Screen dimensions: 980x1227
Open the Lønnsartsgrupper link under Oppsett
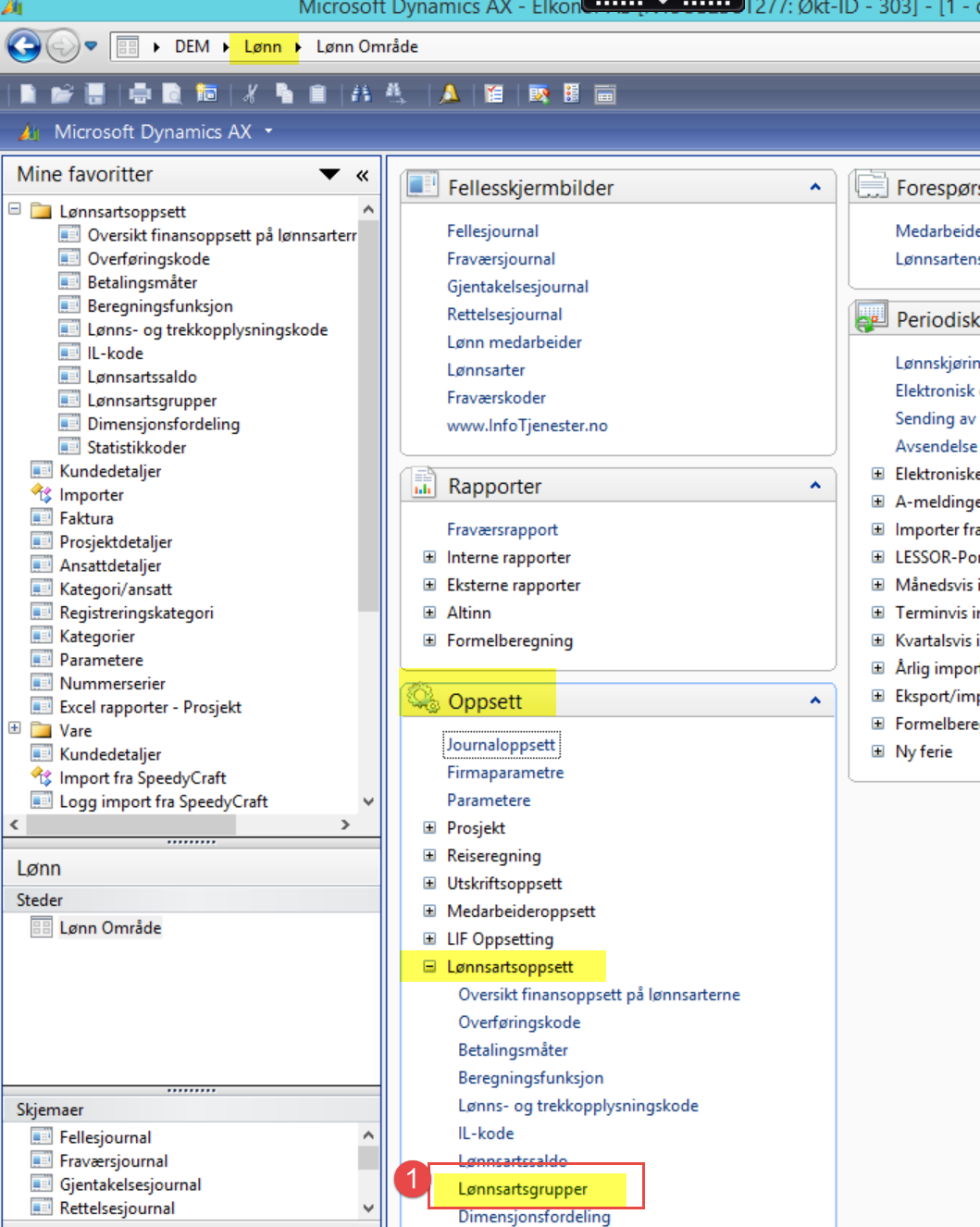coord(523,1189)
